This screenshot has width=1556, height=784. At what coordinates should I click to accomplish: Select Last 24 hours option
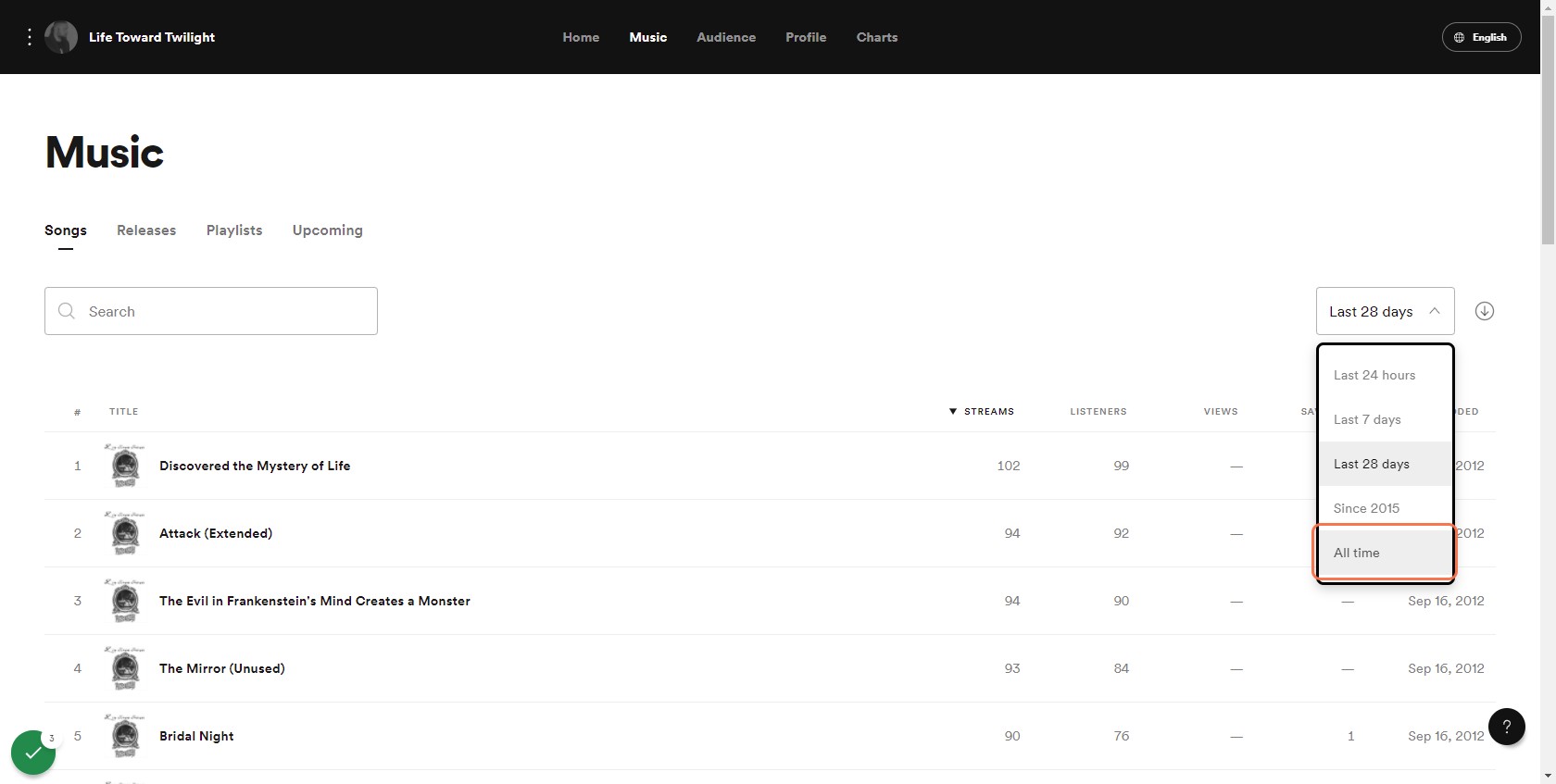(1386, 375)
